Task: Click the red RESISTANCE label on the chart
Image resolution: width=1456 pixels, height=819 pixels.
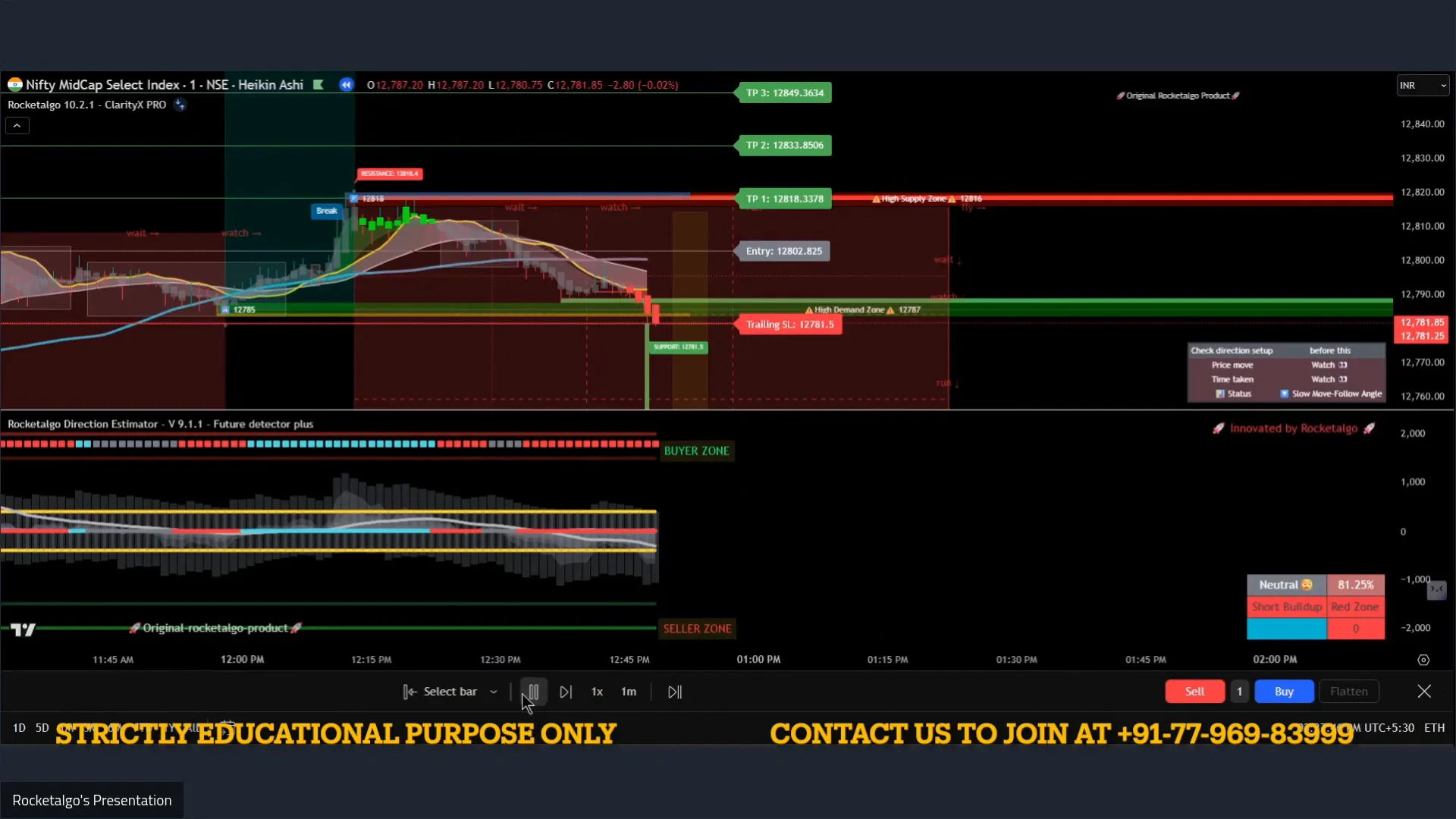Action: (x=389, y=174)
